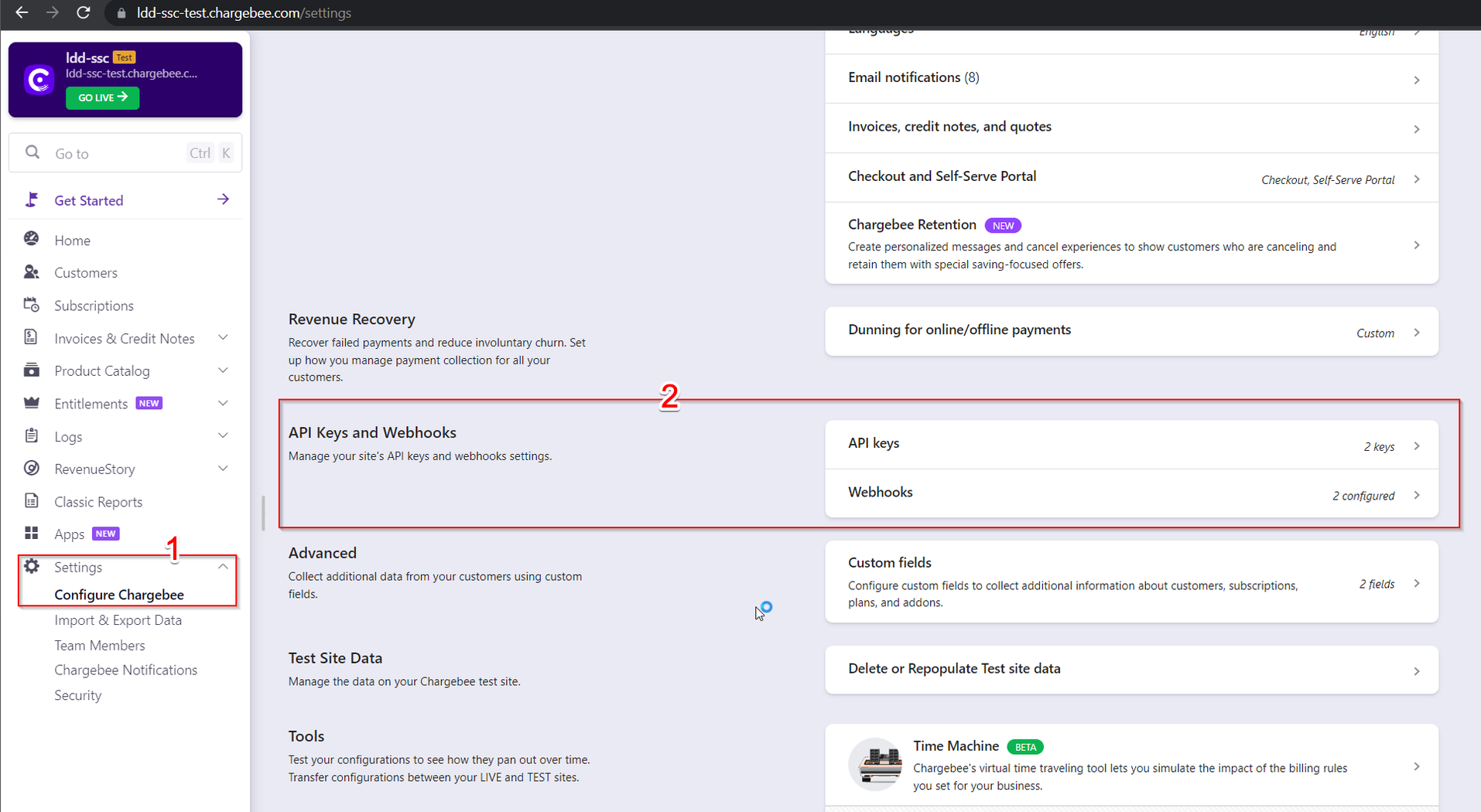Click the Customers people icon
The image size is (1481, 812).
click(32, 271)
